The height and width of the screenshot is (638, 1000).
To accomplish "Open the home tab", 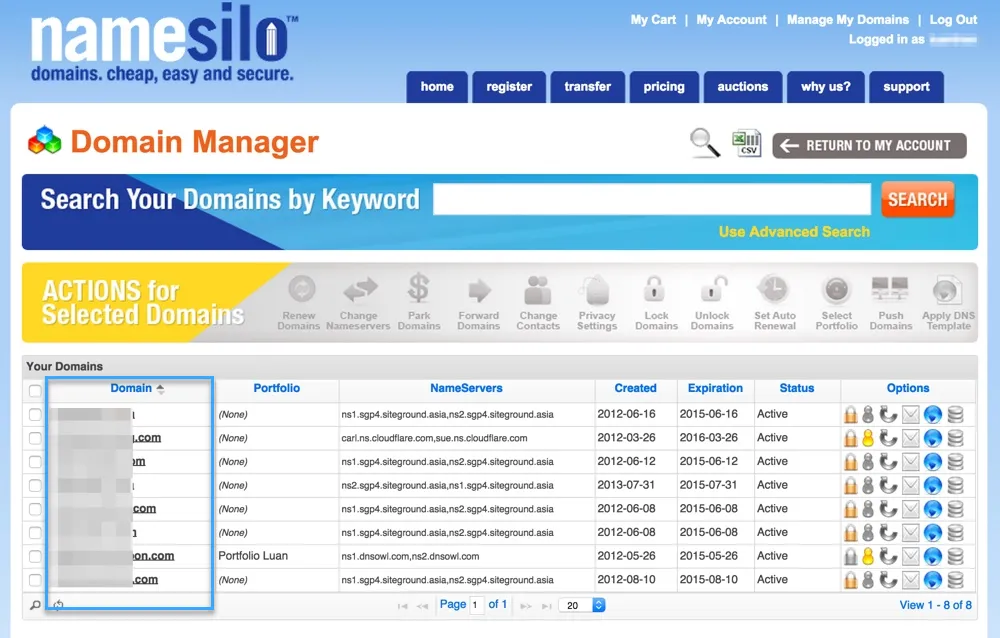I will point(437,87).
